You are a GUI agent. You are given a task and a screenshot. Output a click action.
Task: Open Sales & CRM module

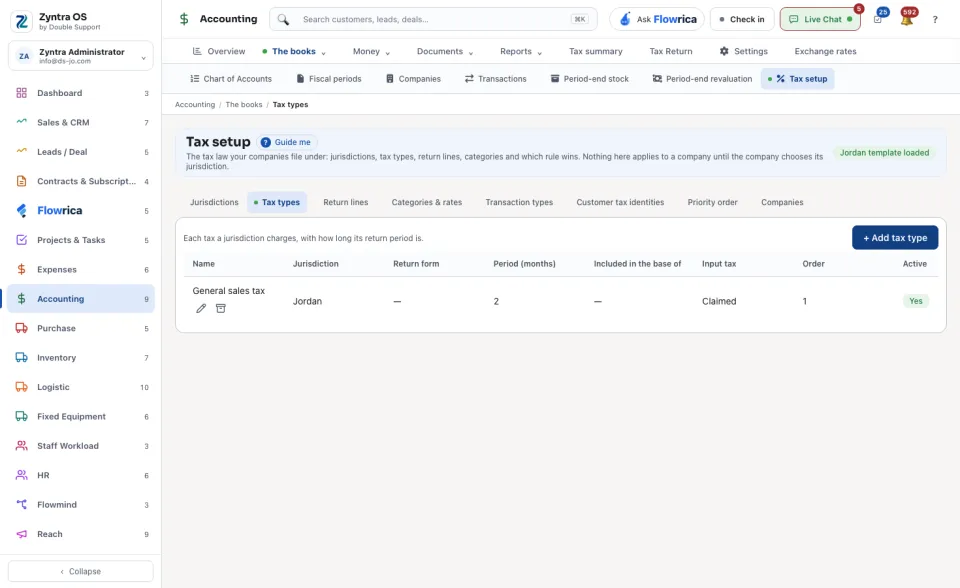(81, 122)
